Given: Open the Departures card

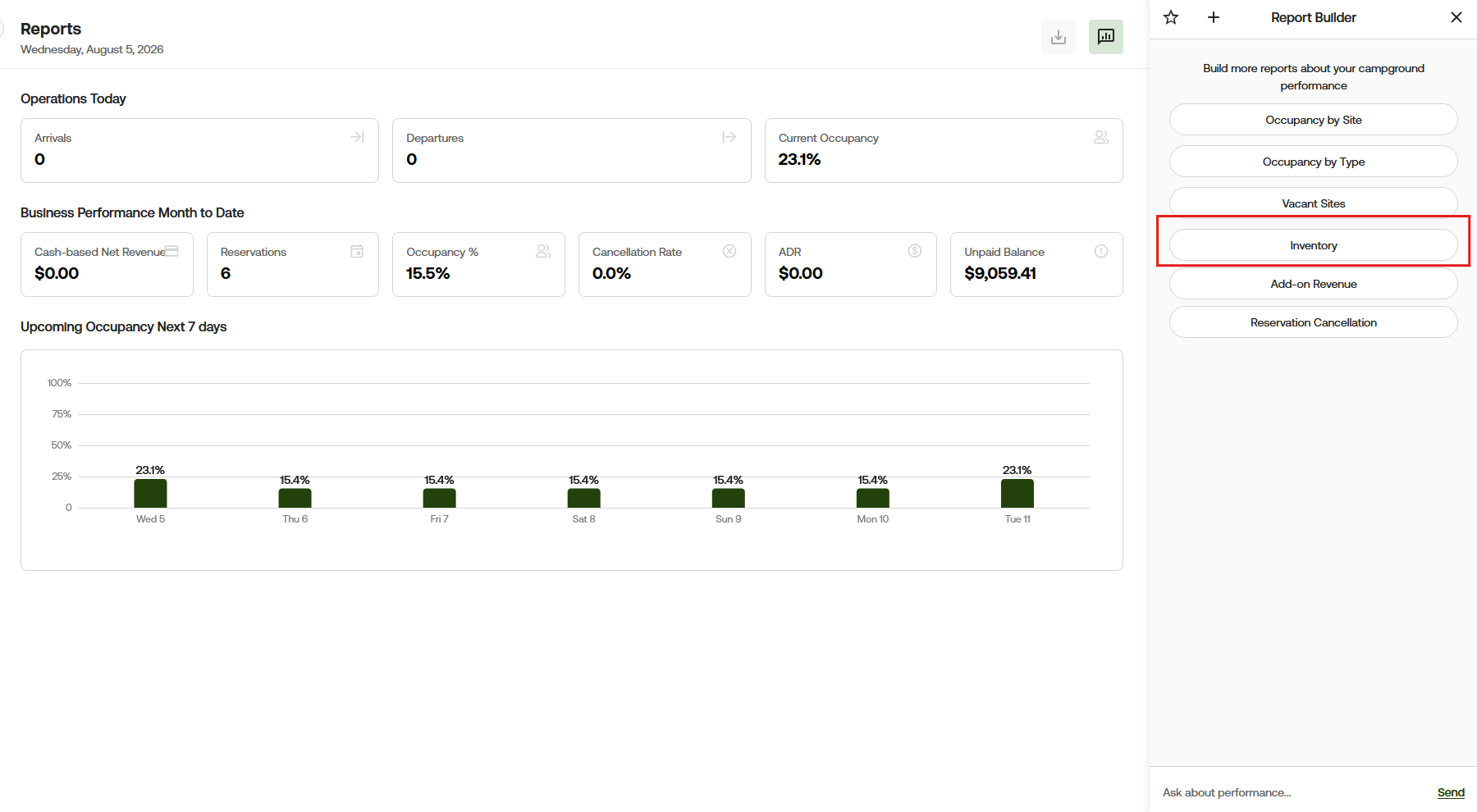Looking at the screenshot, I should [572, 150].
